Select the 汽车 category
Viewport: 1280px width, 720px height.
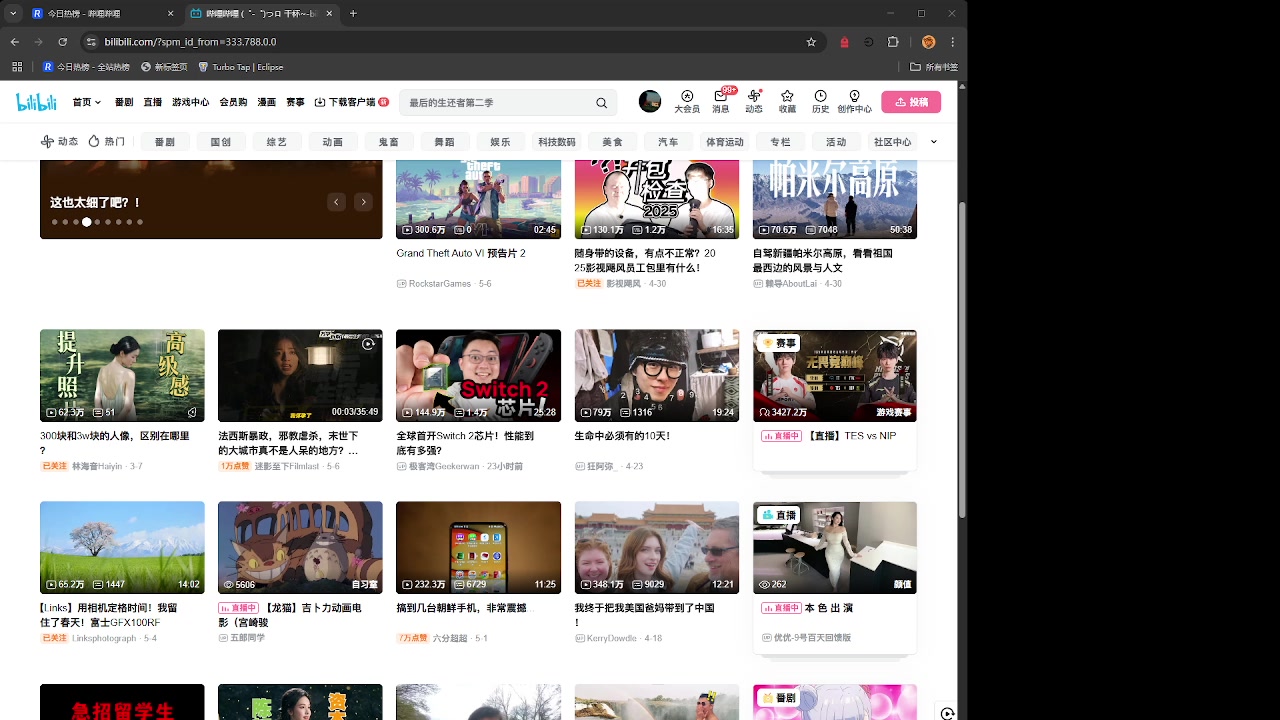coord(668,142)
